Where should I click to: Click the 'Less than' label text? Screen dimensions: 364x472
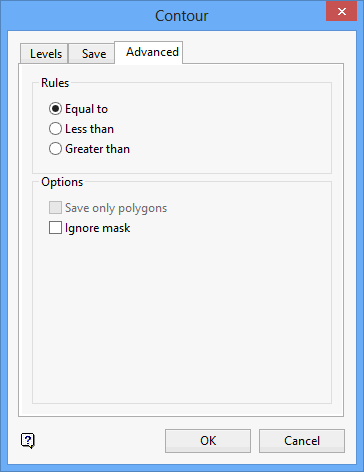point(89,129)
